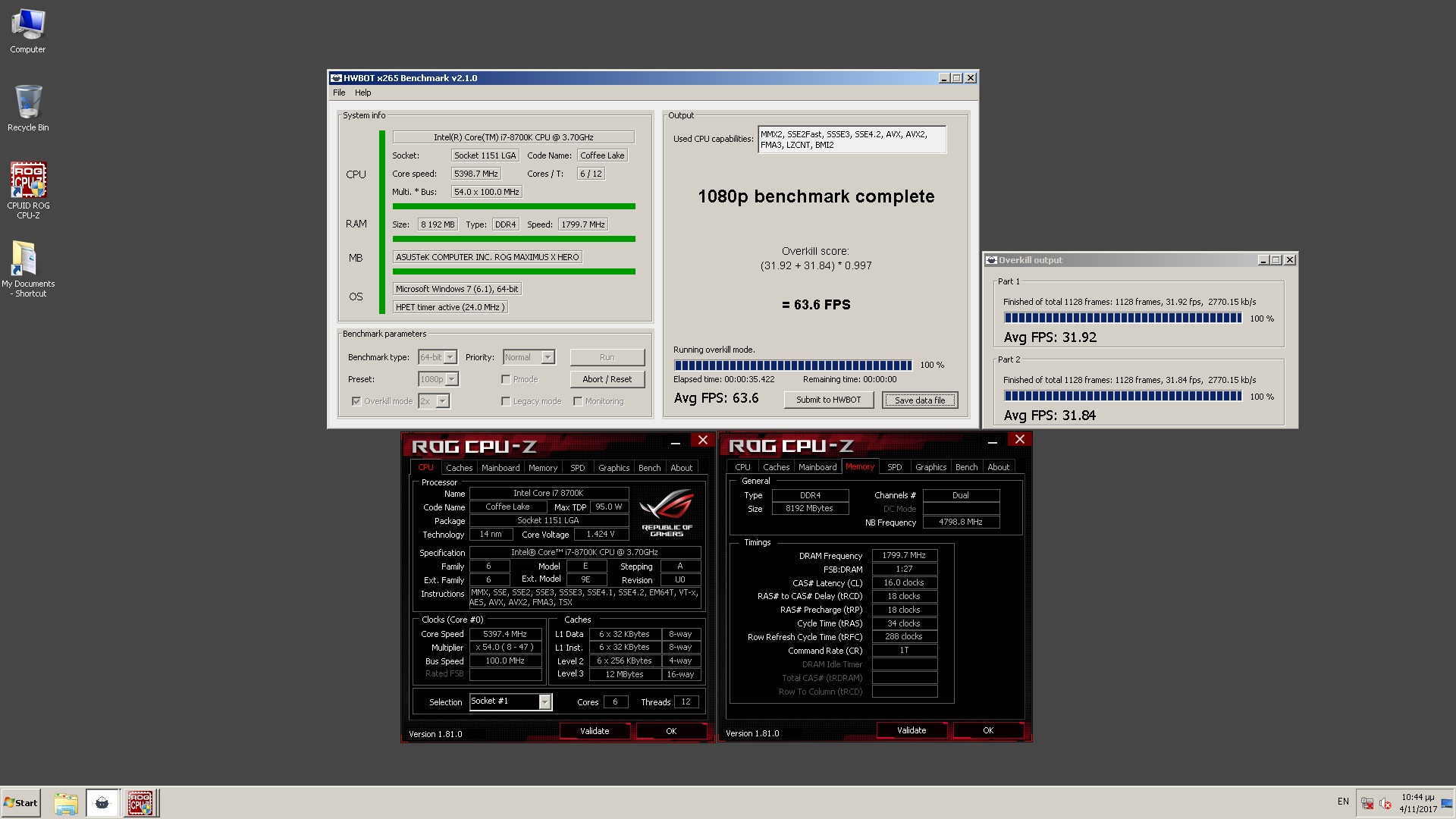Image resolution: width=1456 pixels, height=819 pixels.
Task: Click the DRAM Frequency 1799.7 MHz field
Action: click(x=904, y=555)
